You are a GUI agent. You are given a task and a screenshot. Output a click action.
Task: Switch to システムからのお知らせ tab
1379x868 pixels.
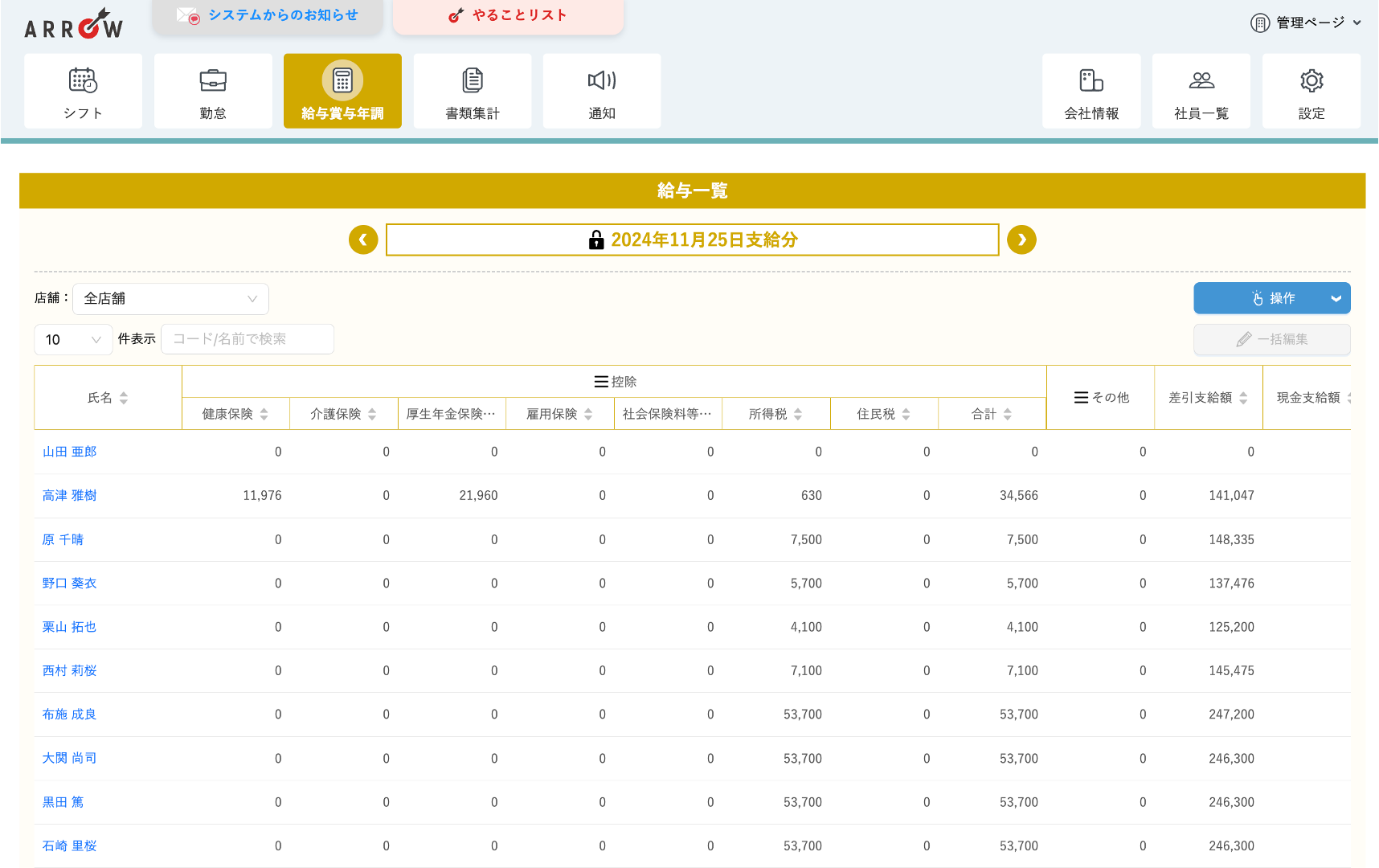(x=268, y=15)
